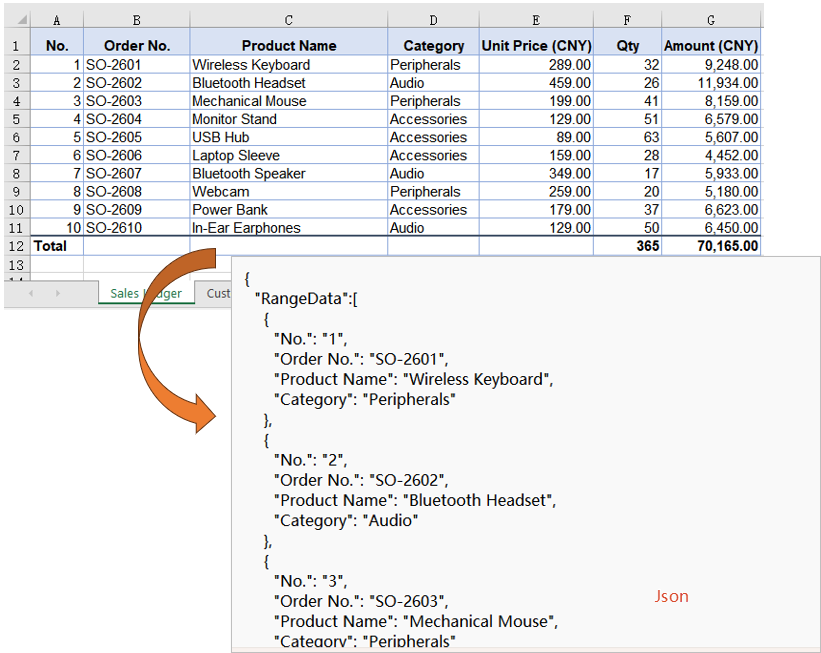Click the previous sheet scroll arrow

pyautogui.click(x=31, y=293)
